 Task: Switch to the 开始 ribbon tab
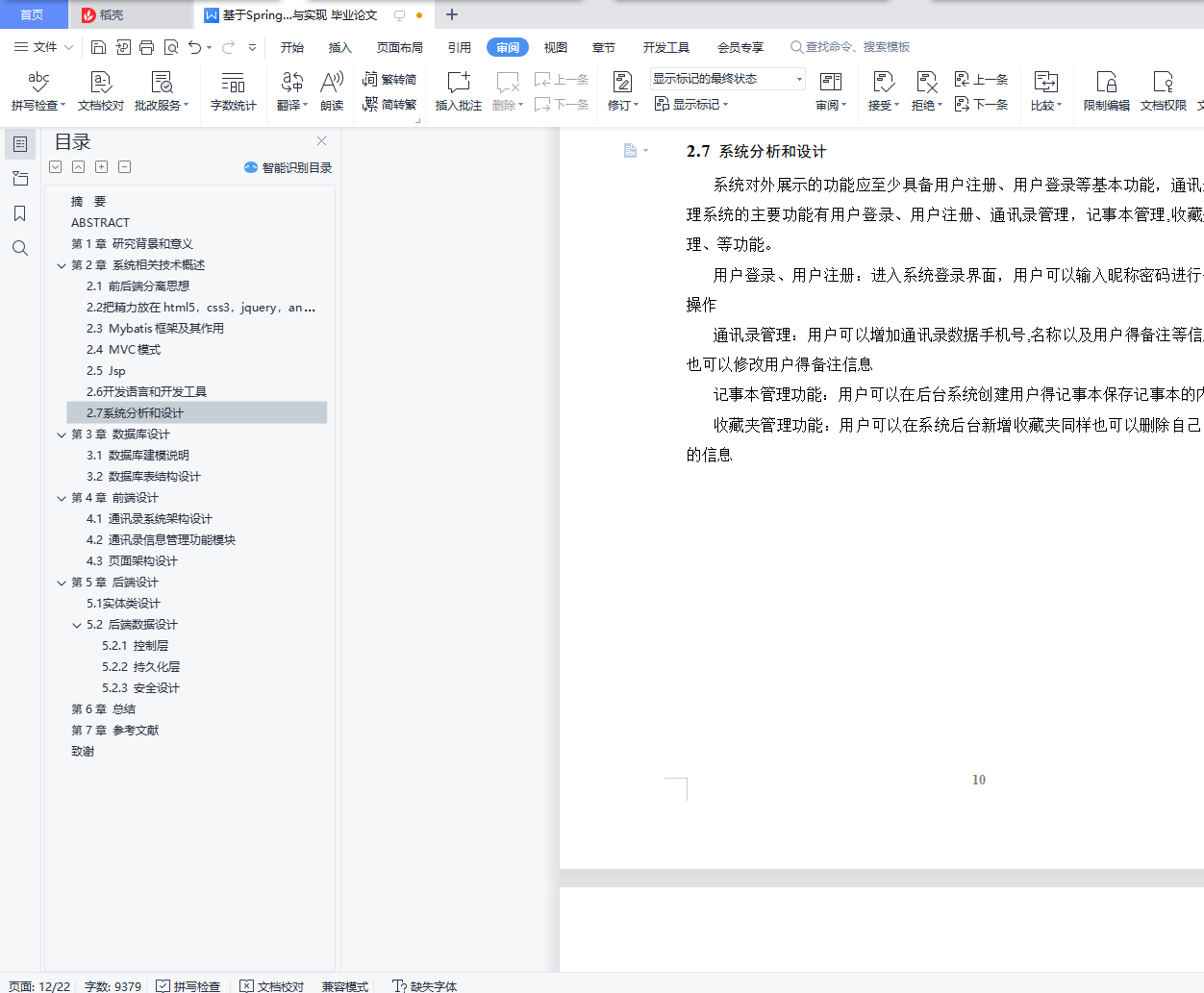click(292, 47)
